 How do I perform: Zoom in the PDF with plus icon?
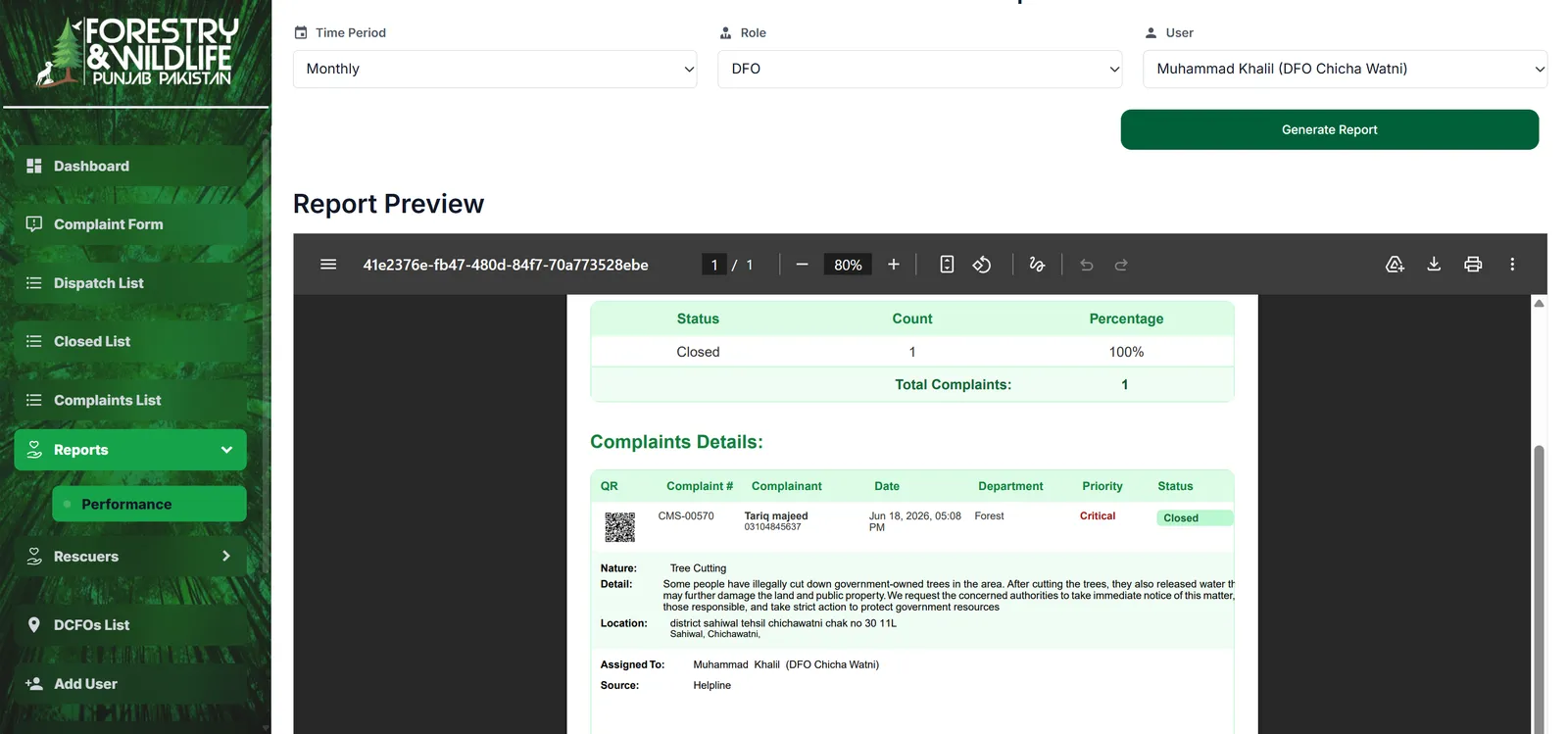(894, 265)
